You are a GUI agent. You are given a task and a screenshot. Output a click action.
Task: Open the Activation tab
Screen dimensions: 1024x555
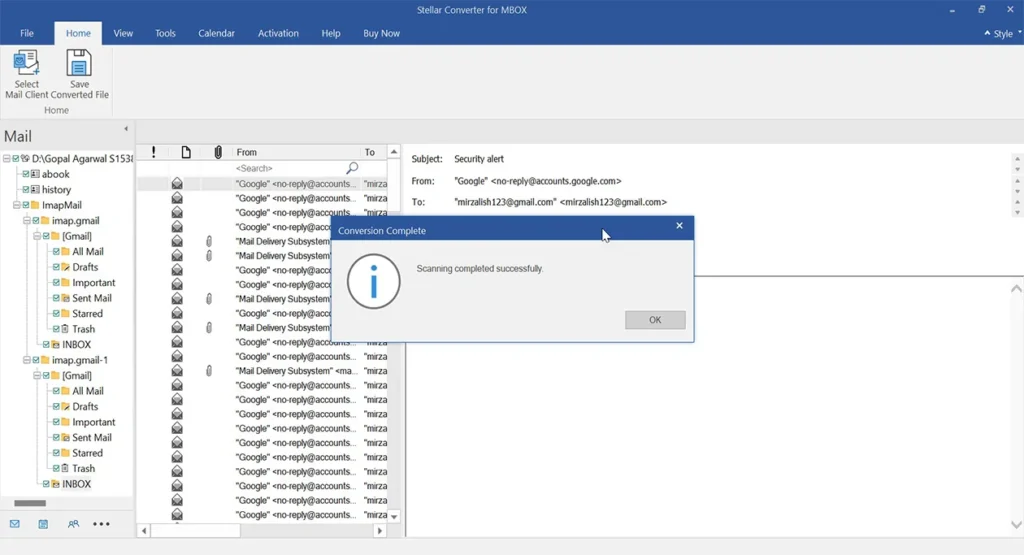[x=278, y=33]
